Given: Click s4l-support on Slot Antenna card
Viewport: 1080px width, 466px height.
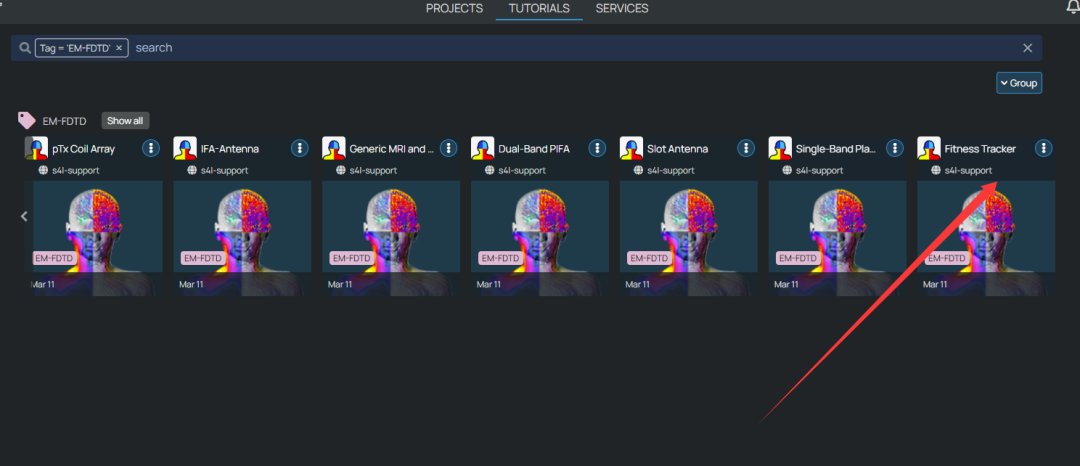Looking at the screenshot, I should (x=671, y=170).
